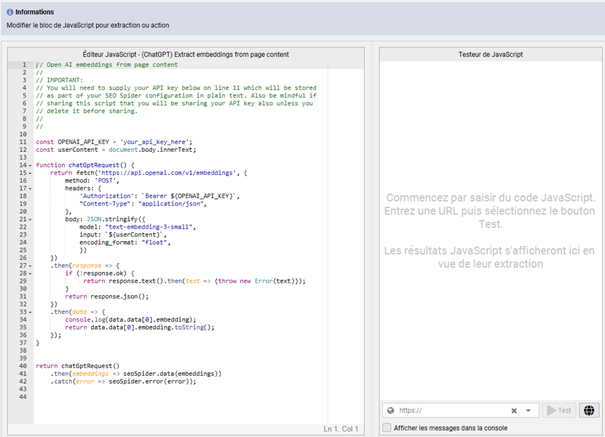605x437 pixels.
Task: Collapse the code fold at line 33
Action: (30, 312)
